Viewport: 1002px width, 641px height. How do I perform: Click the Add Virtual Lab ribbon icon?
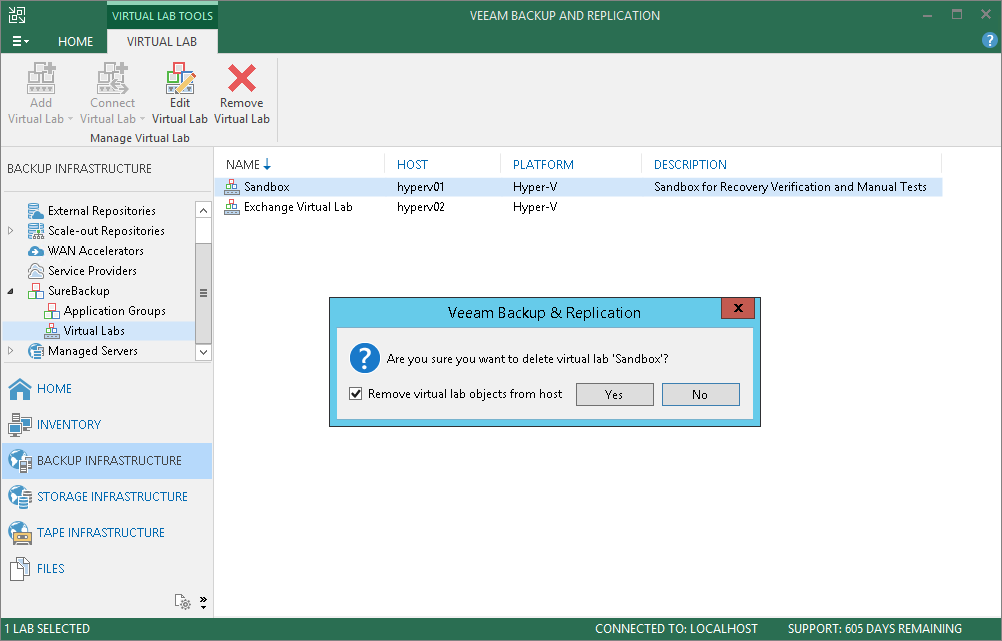[41, 78]
